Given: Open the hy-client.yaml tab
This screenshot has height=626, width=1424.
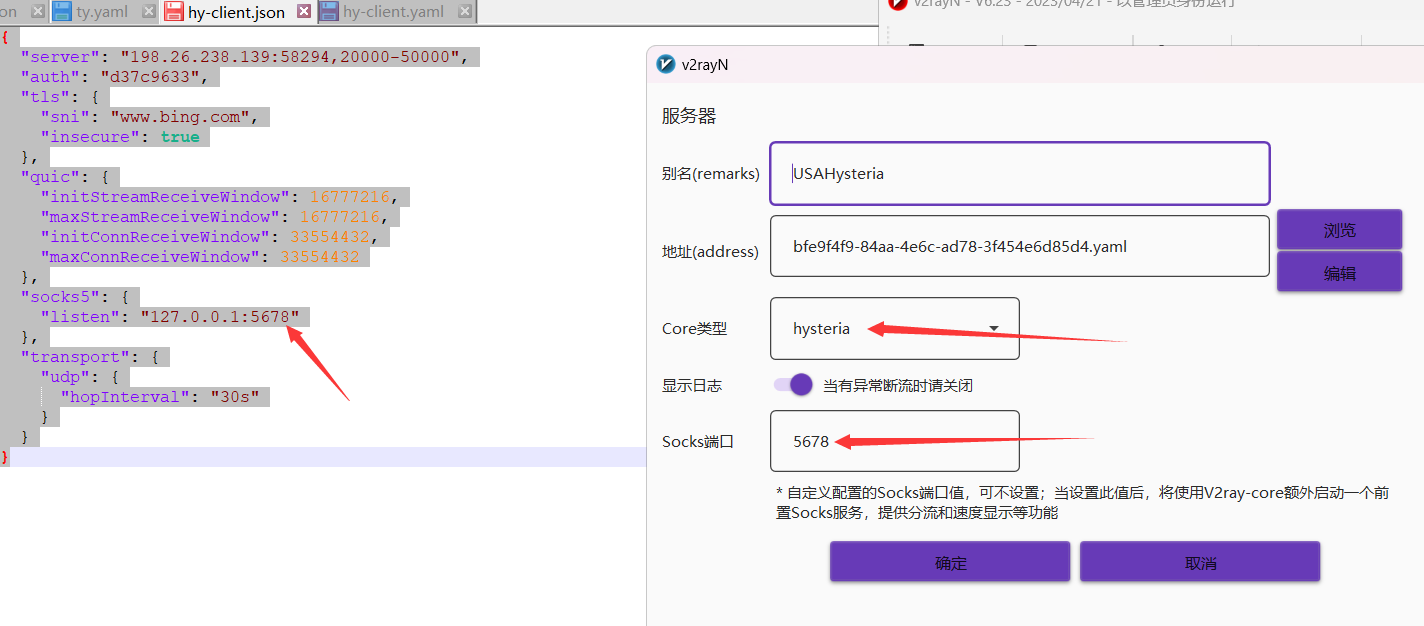Looking at the screenshot, I should (x=394, y=12).
